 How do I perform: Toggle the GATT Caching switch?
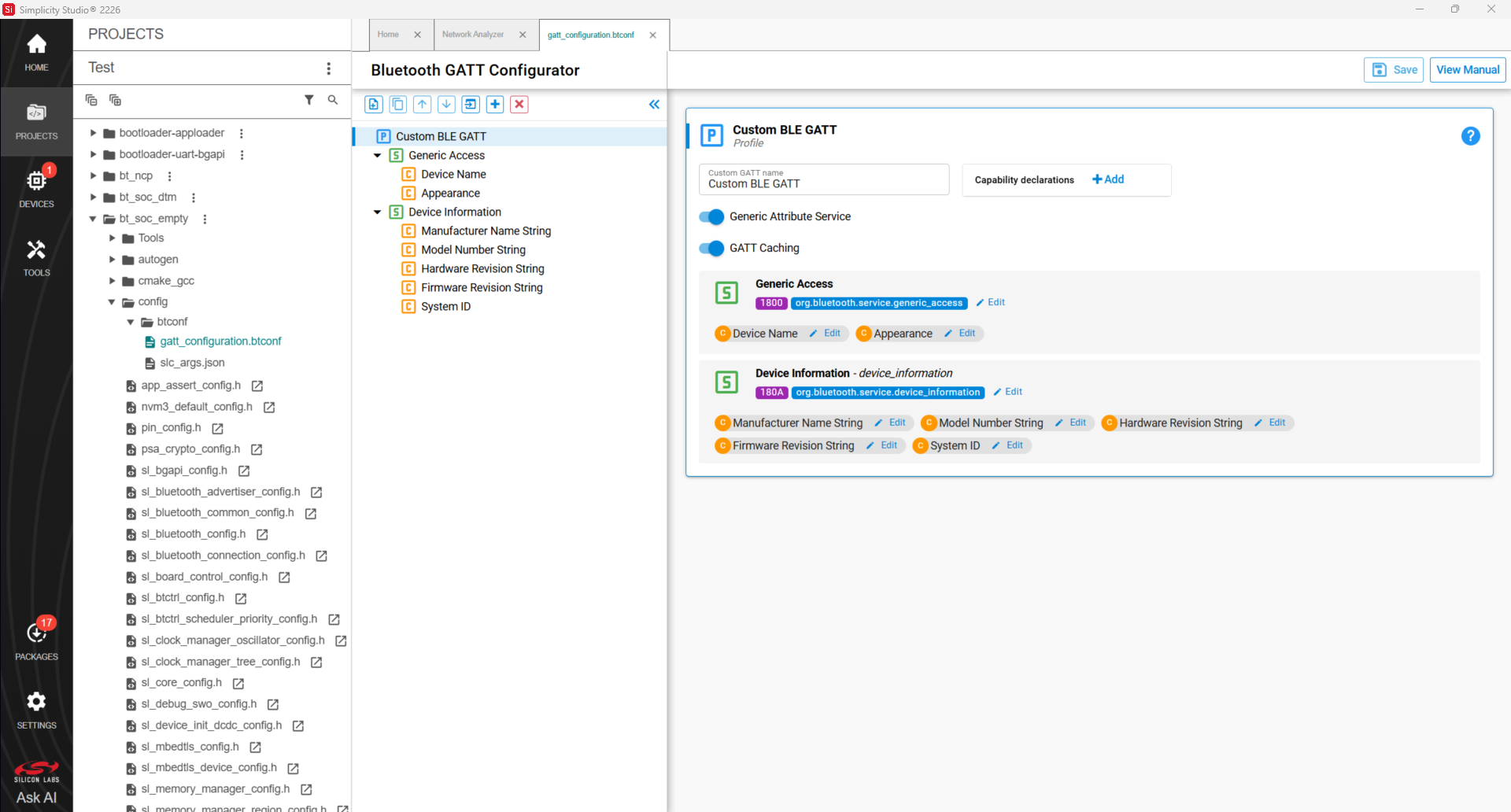coord(711,248)
